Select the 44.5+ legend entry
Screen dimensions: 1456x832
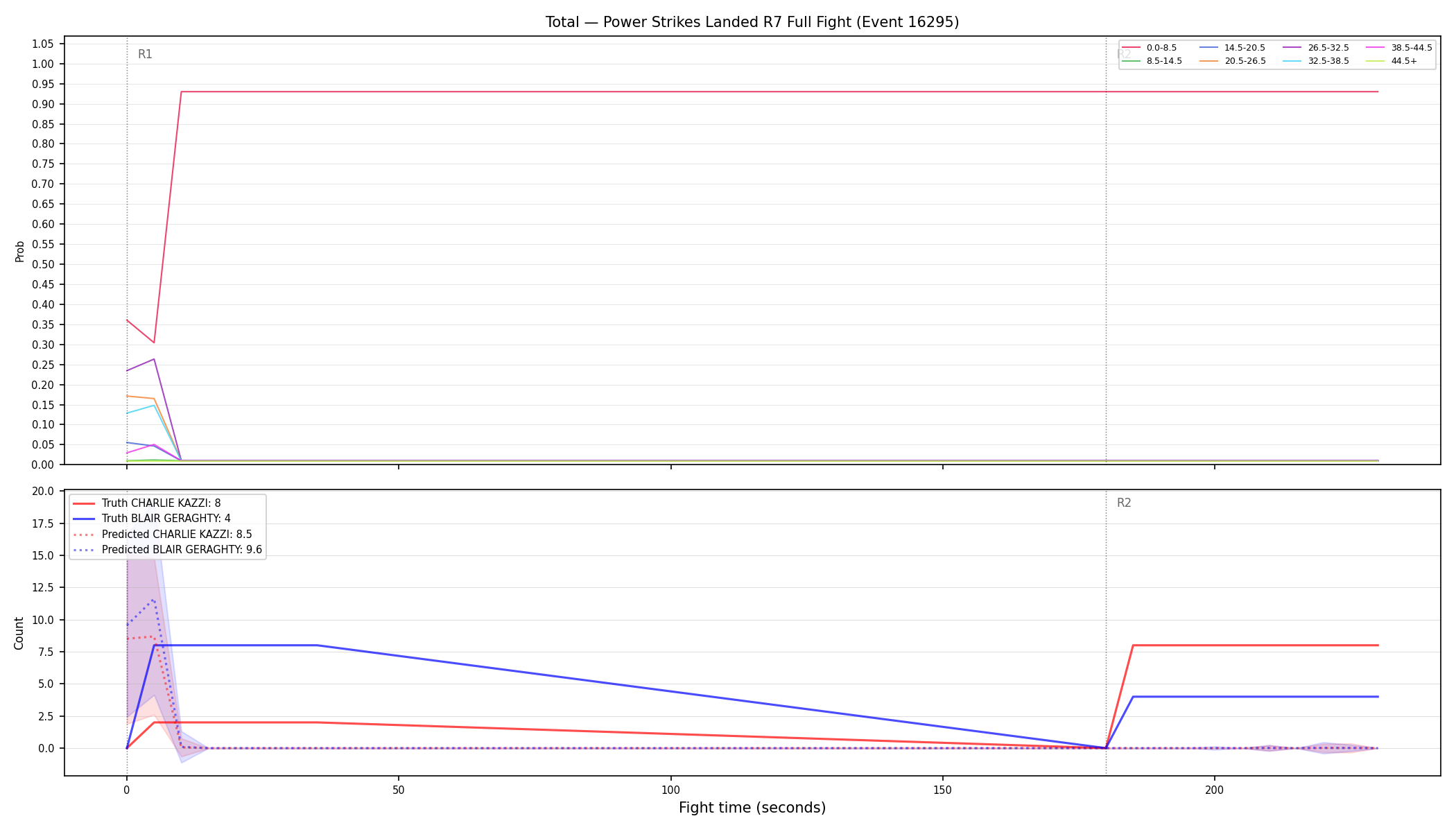click(x=1392, y=61)
